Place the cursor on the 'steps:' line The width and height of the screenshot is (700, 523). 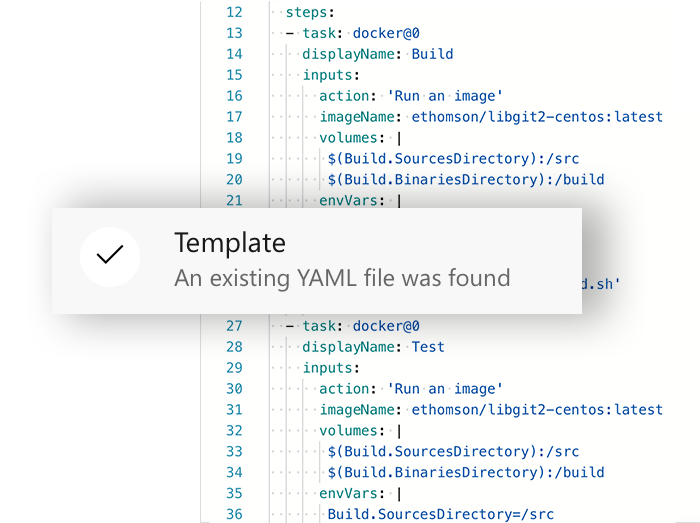point(310,12)
